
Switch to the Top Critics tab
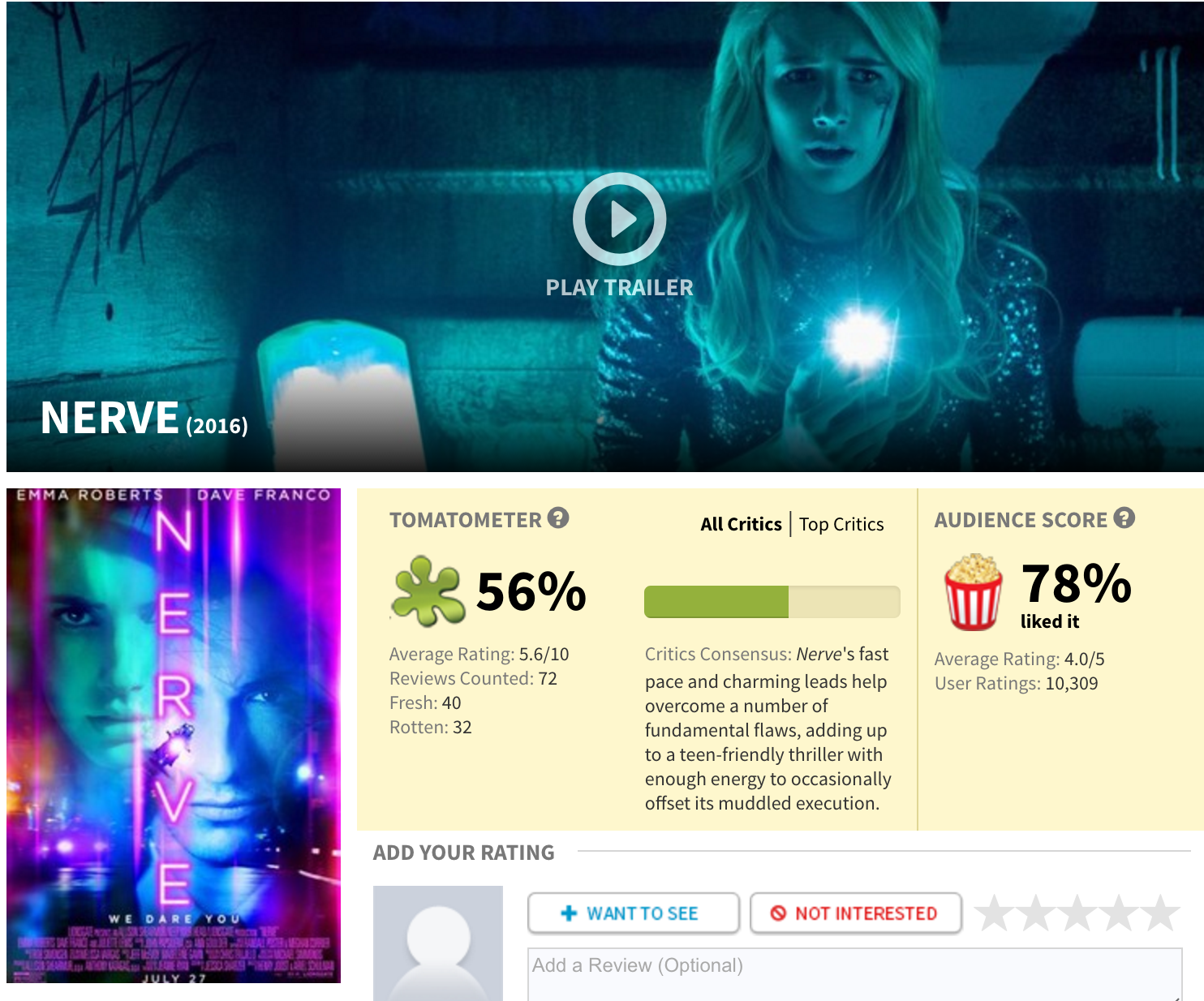841,524
